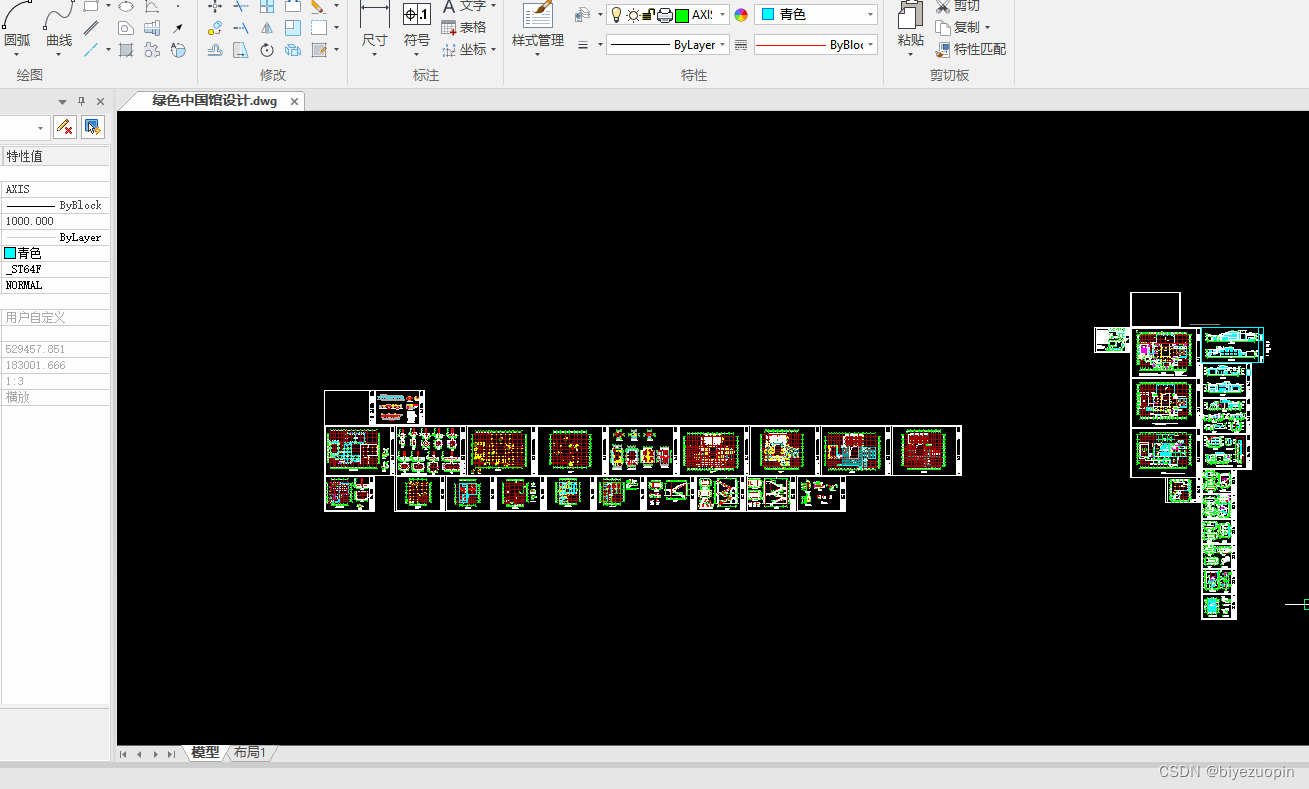Click the revision cloud puzzle-shaped icon
Viewport: 1309px width, 789px height.
[152, 49]
